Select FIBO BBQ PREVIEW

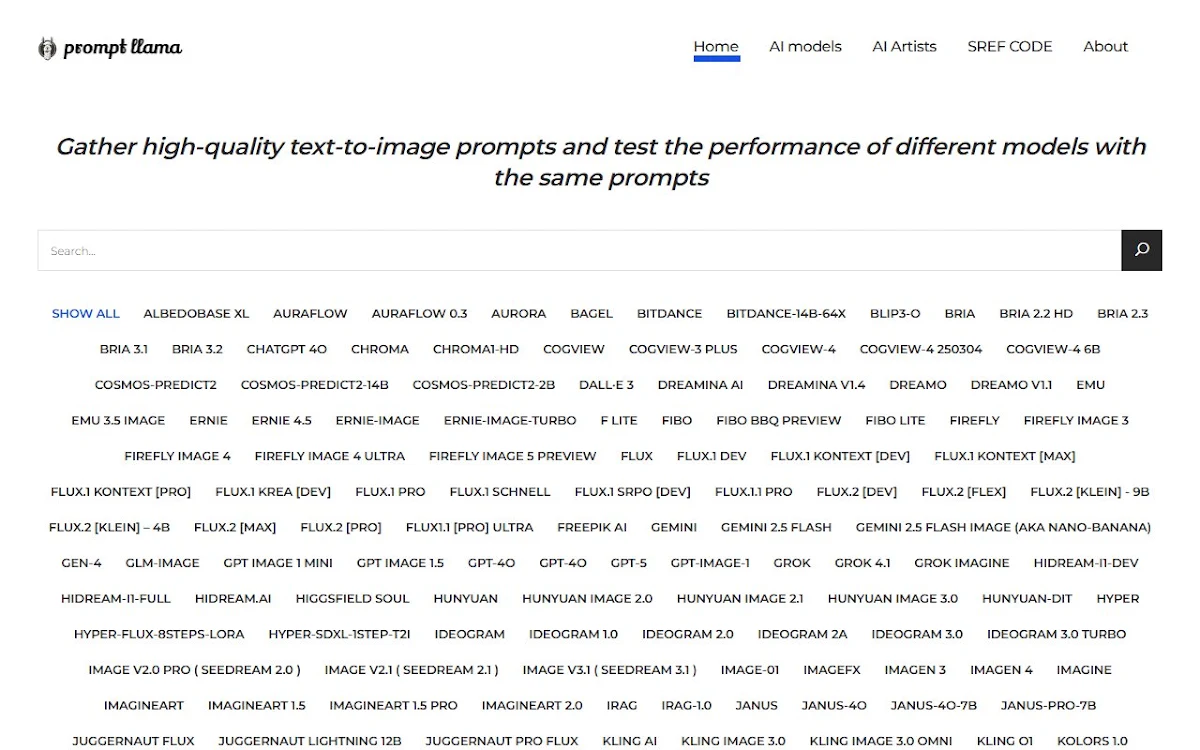click(x=779, y=420)
